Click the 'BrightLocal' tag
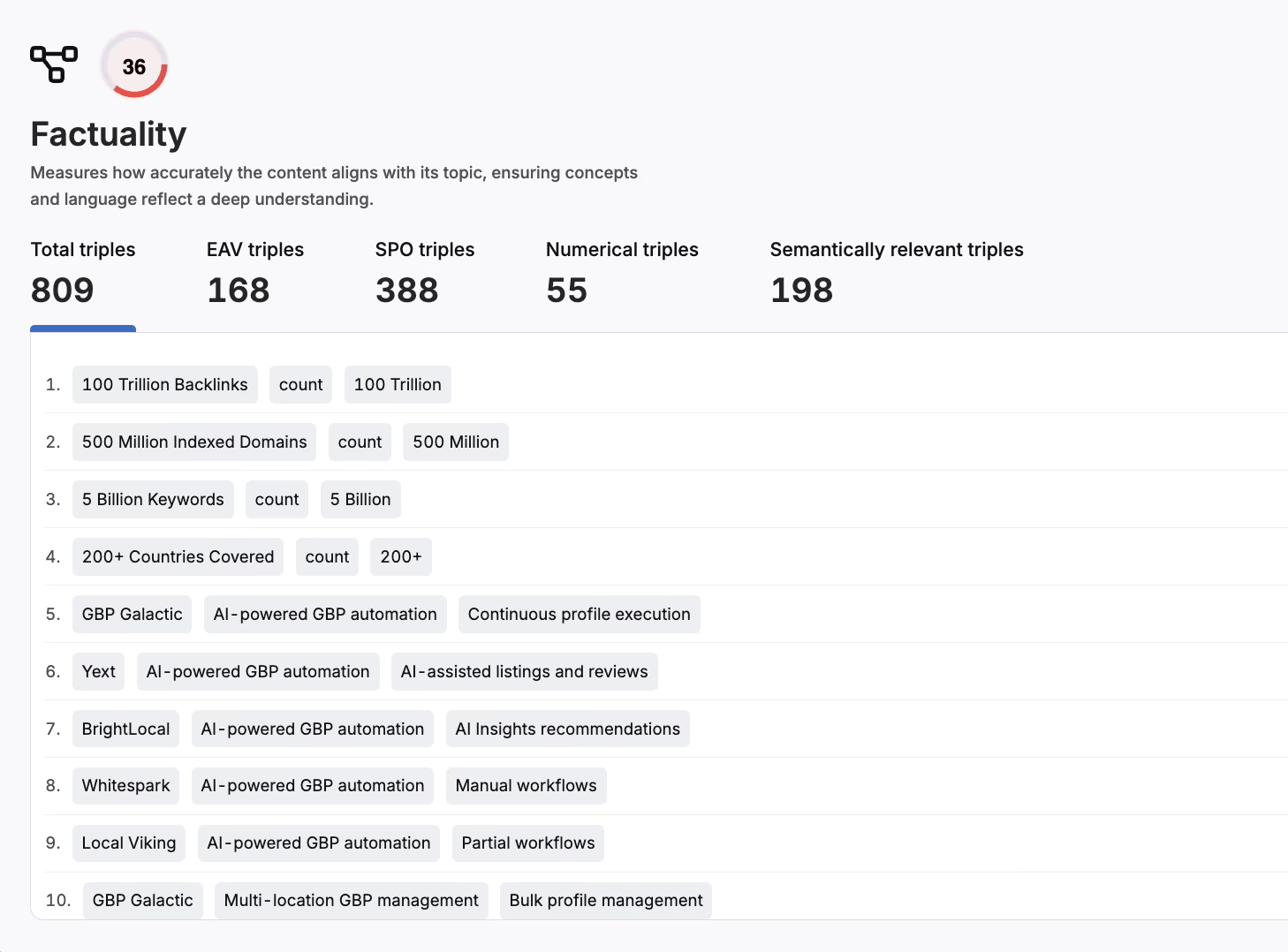 pyautogui.click(x=126, y=729)
